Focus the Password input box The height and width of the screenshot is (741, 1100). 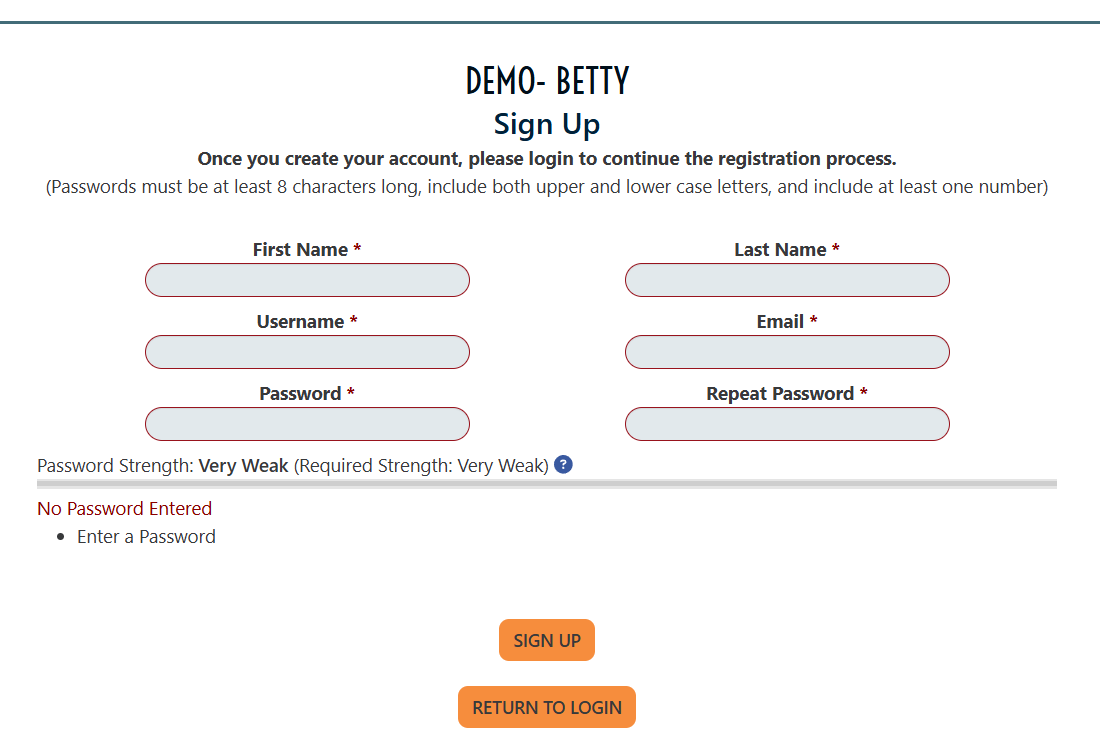(307, 424)
